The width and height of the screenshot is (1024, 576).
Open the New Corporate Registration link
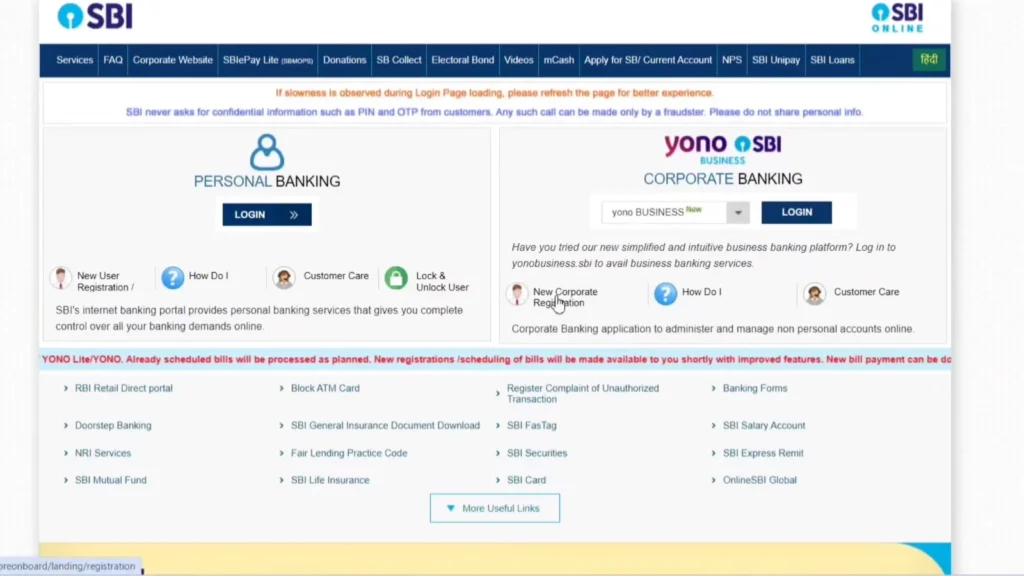565,297
